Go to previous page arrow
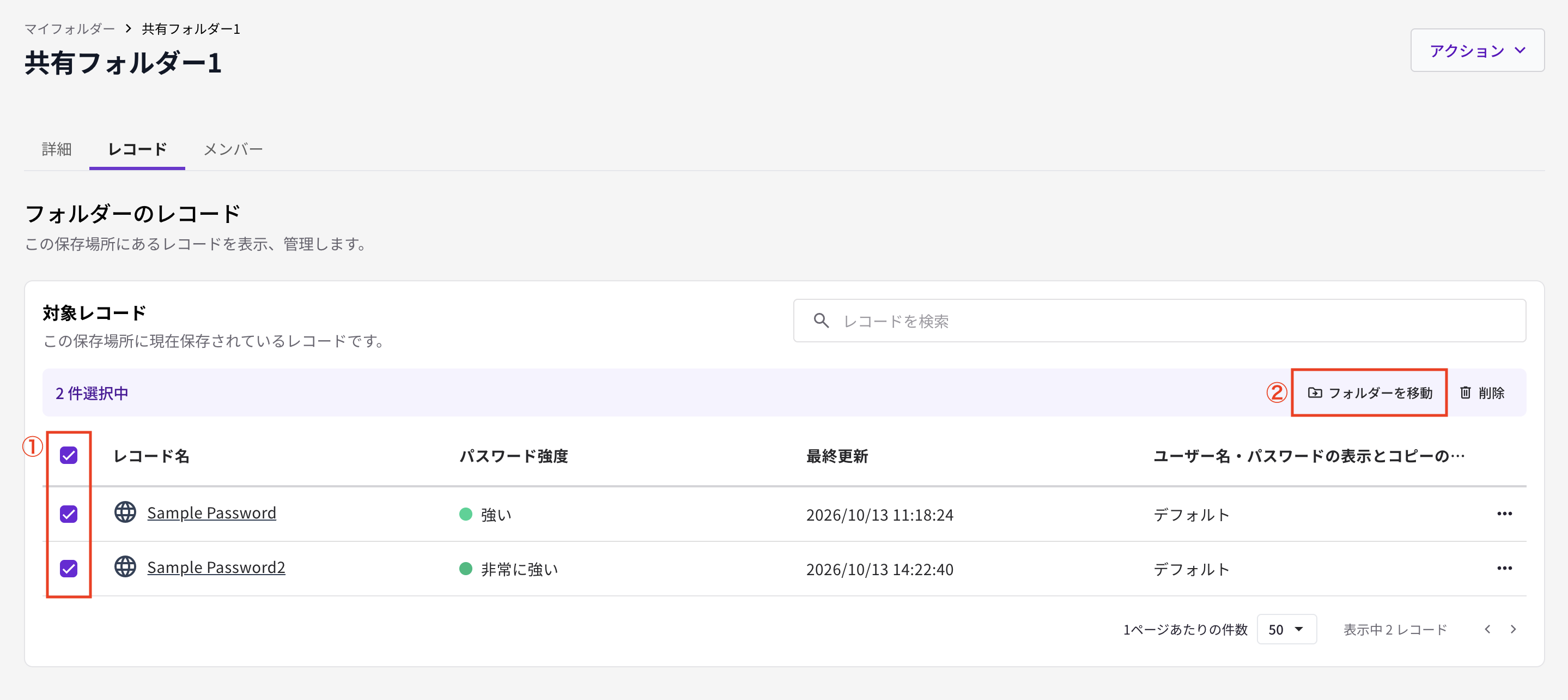Screen dimensions: 1568x700 pos(1487,629)
